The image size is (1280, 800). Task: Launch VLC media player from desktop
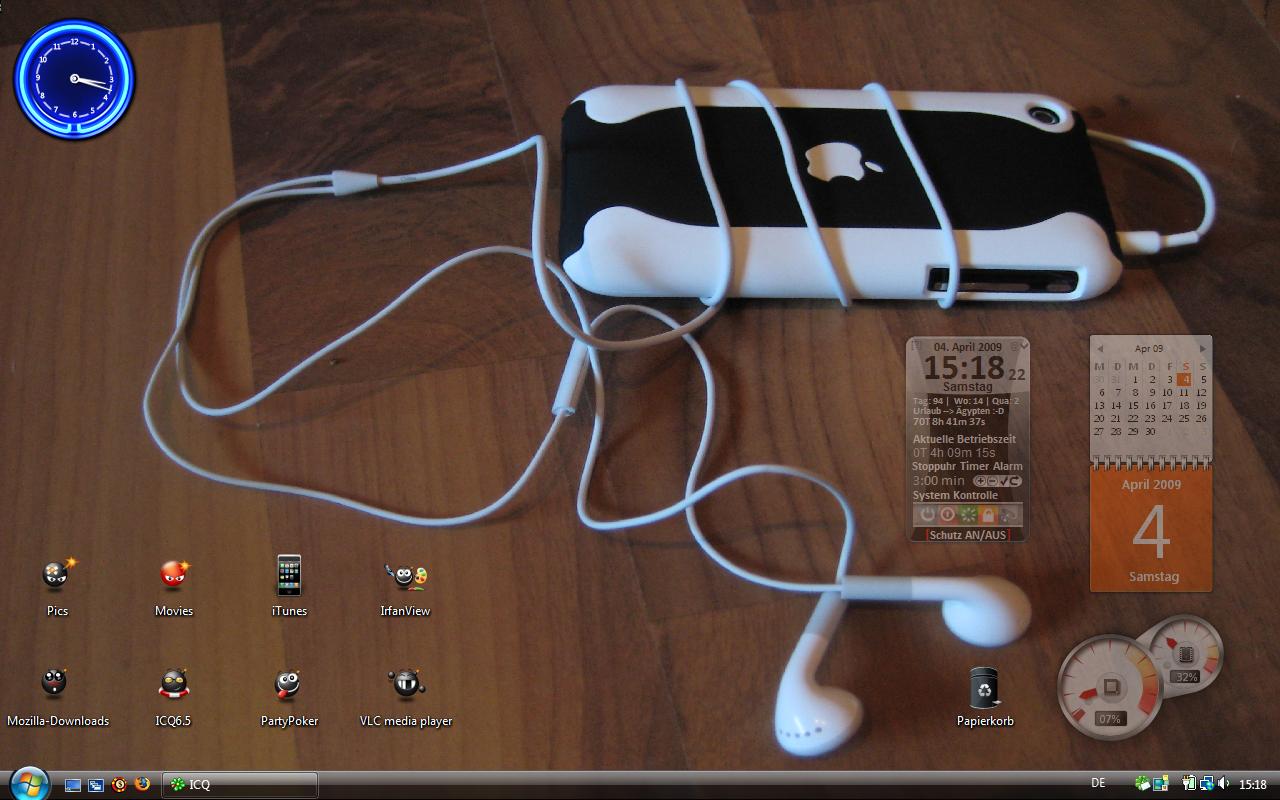coord(405,698)
